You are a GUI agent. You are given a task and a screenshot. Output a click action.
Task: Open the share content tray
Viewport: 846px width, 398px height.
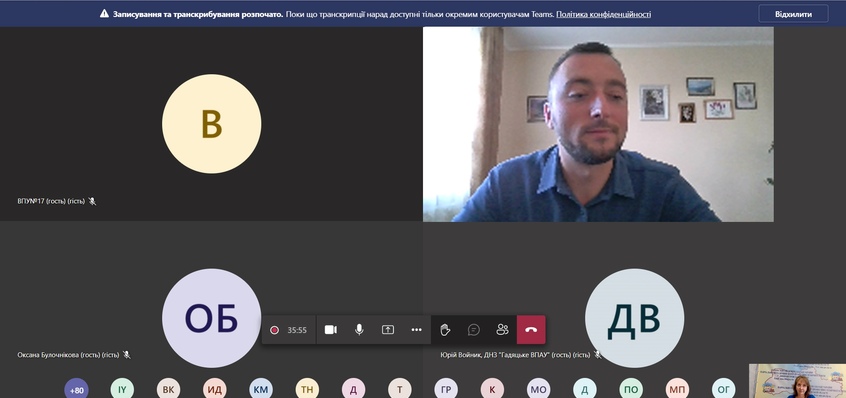(x=388, y=330)
